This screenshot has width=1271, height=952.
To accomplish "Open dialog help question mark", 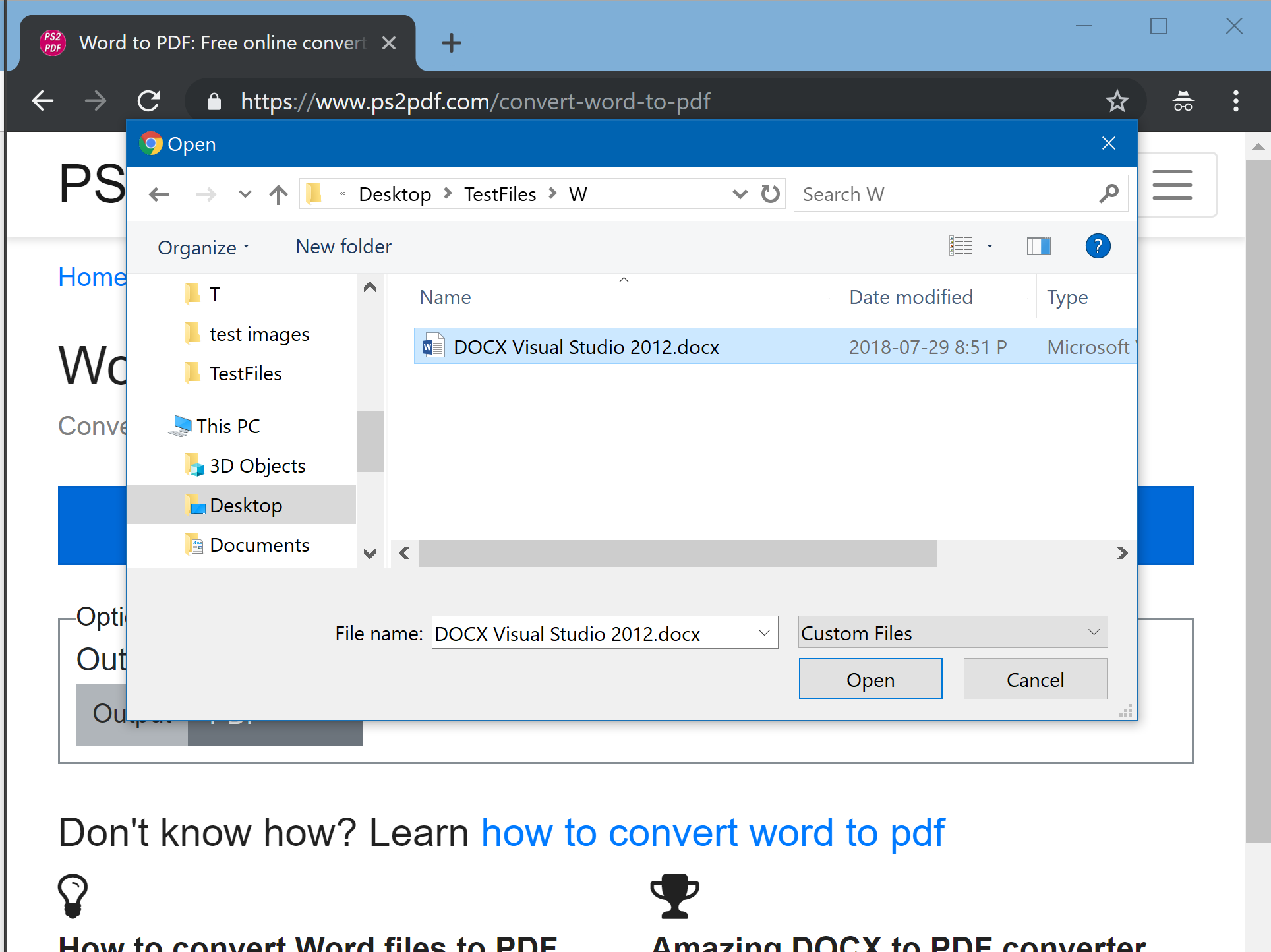I will point(1098,246).
